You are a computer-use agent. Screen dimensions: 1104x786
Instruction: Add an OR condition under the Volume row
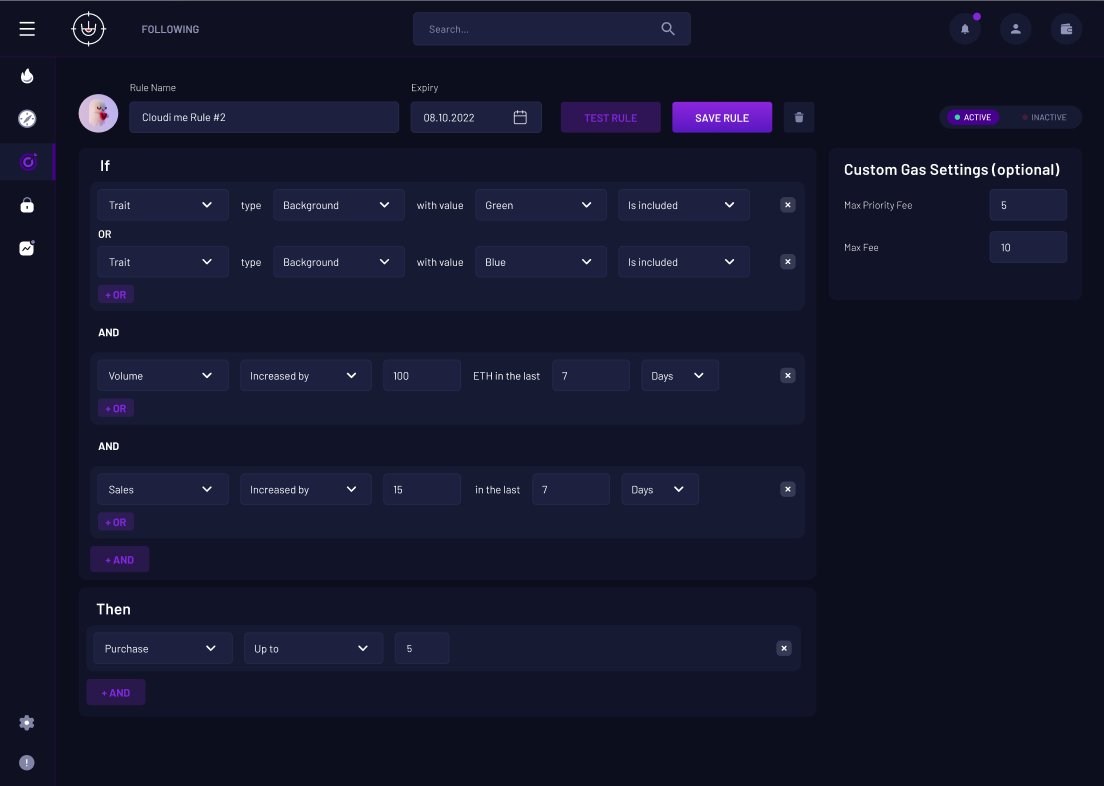(115, 407)
